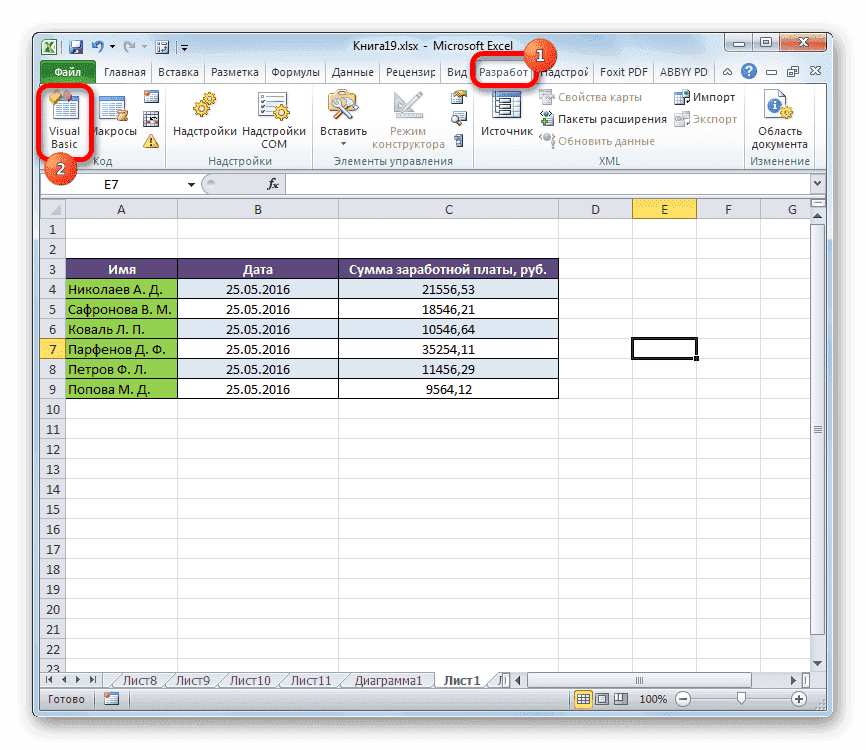Select cell A4 containing Николаев А. Д.

coord(121,289)
